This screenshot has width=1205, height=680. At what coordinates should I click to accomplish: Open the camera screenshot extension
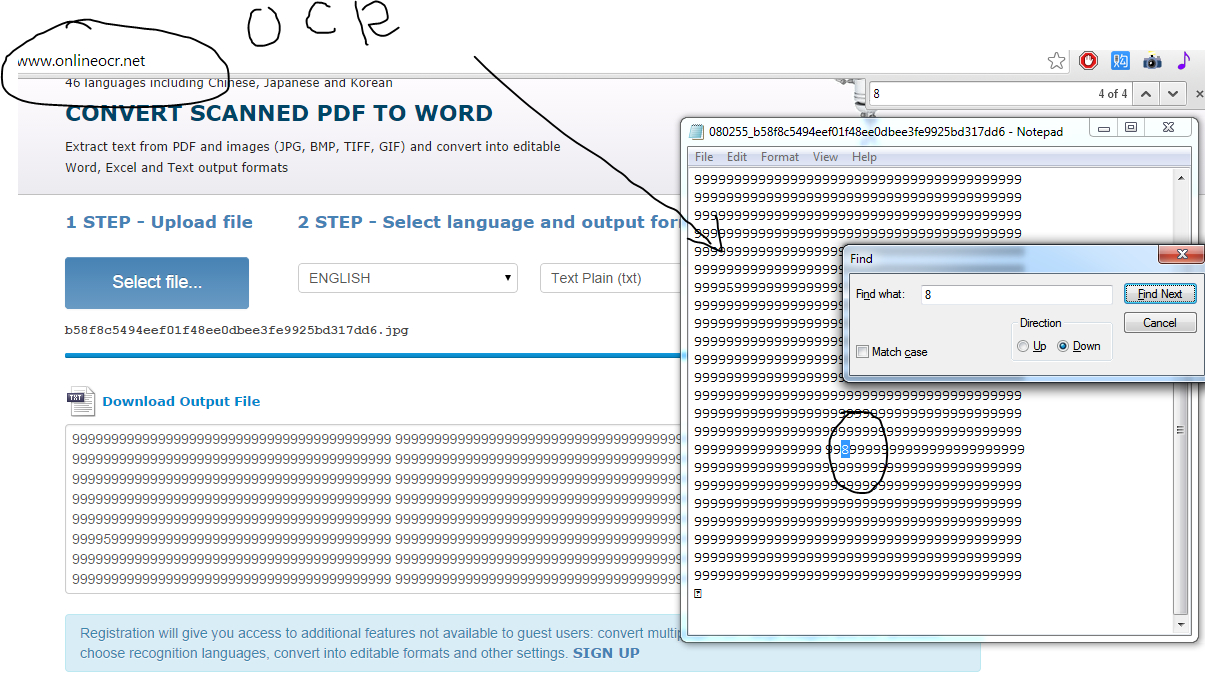tap(1152, 61)
